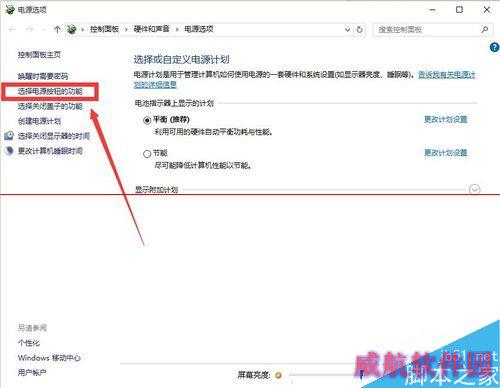
Task: Click the forward navigation arrow
Action: point(29,29)
